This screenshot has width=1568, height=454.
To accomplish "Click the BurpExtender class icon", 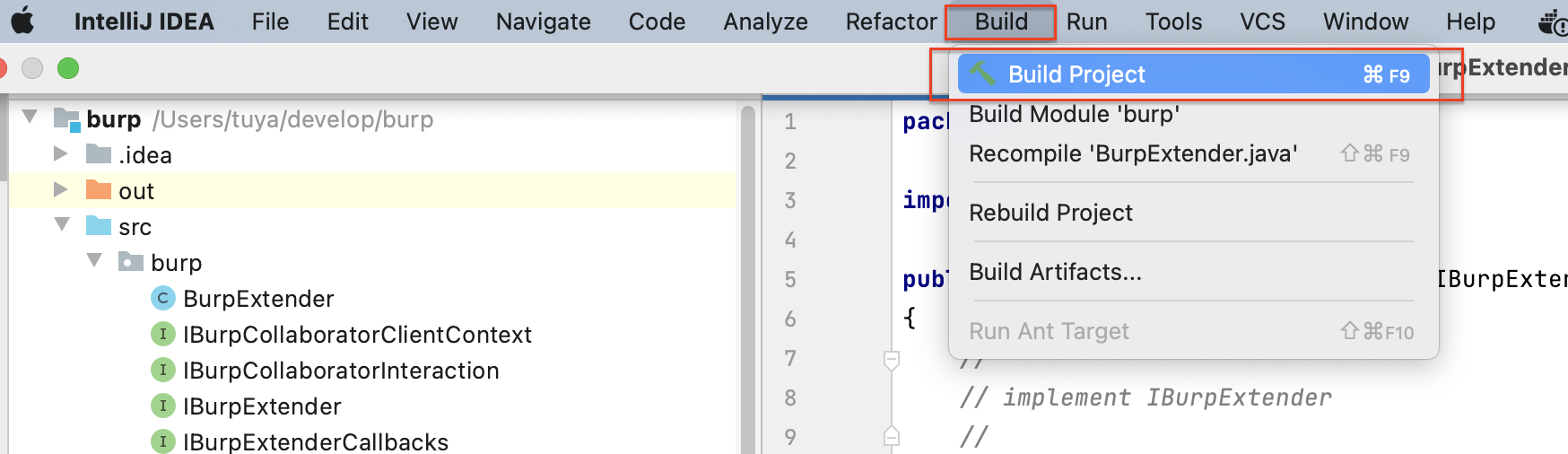I will click(x=162, y=298).
